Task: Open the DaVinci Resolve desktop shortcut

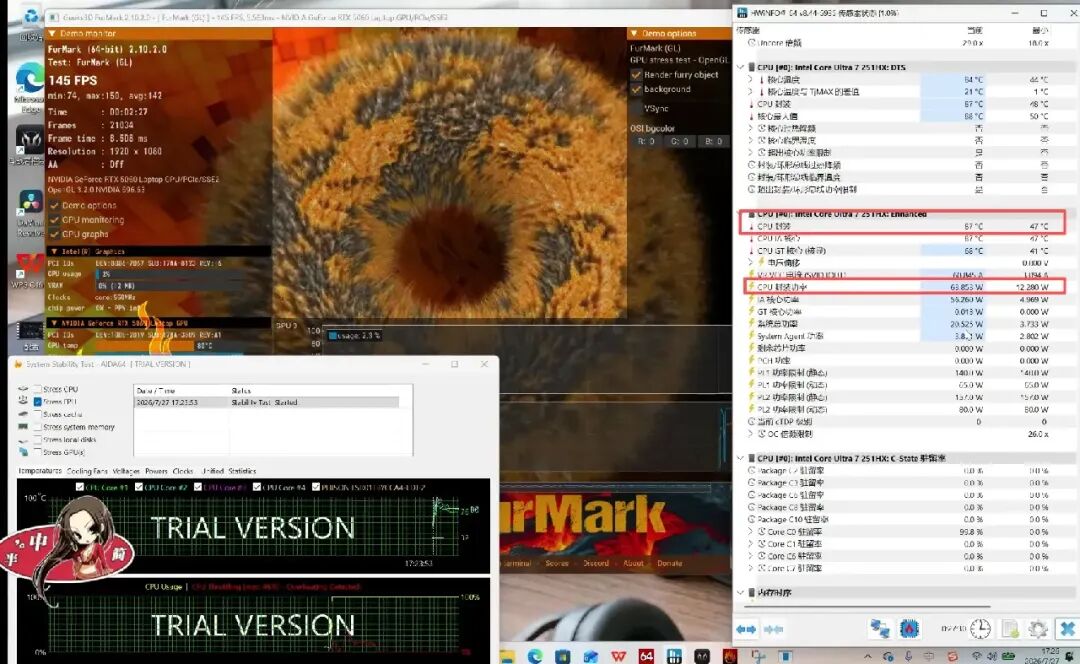Action: [30, 210]
